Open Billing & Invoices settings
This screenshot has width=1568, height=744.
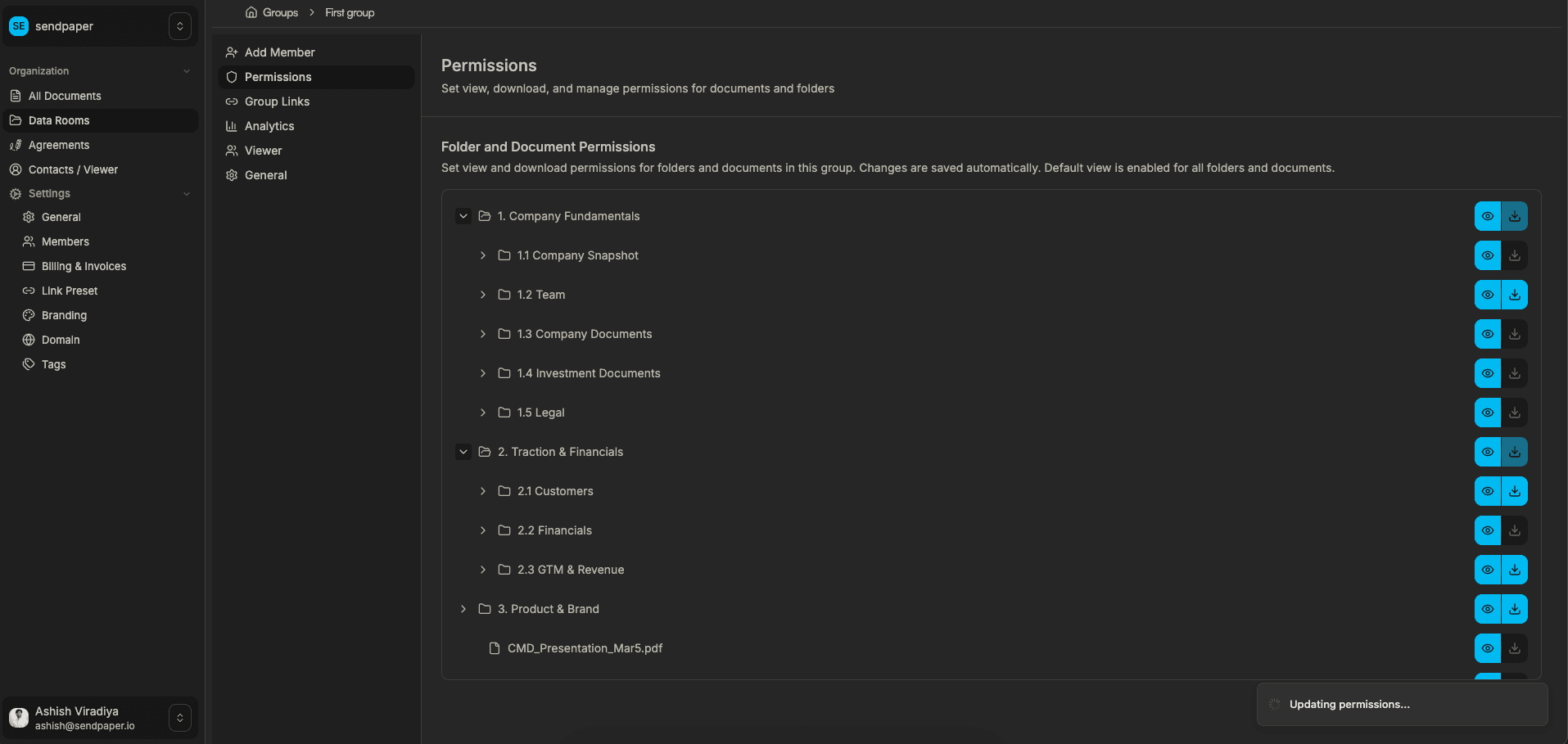point(84,266)
